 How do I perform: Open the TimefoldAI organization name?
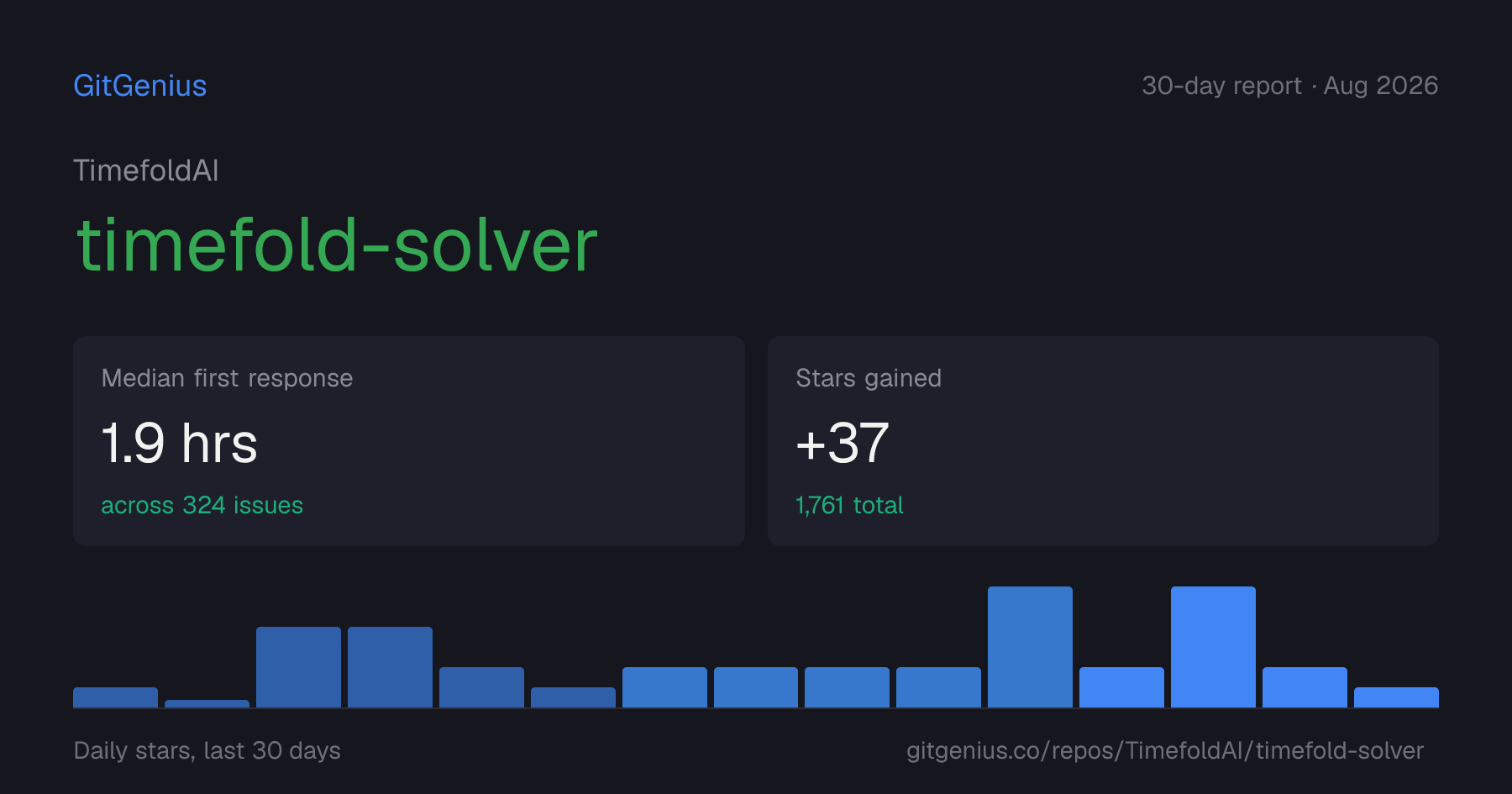[x=146, y=171]
